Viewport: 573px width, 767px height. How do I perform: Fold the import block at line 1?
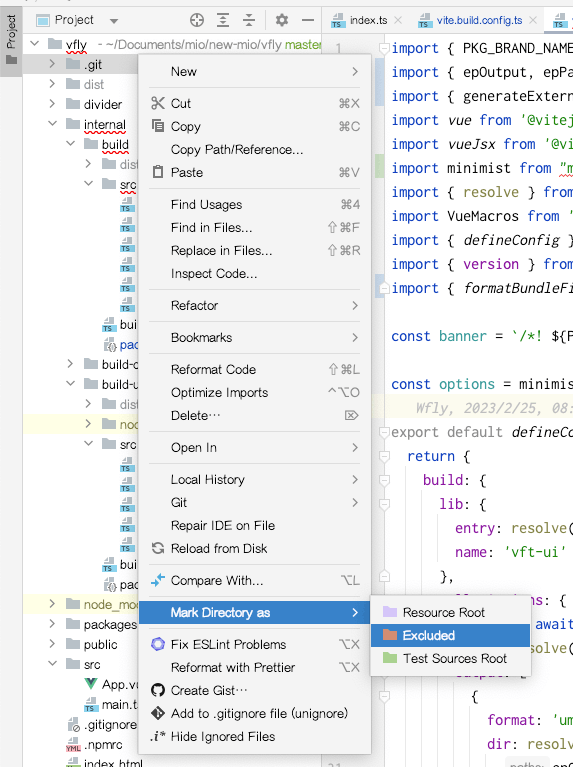(x=384, y=48)
